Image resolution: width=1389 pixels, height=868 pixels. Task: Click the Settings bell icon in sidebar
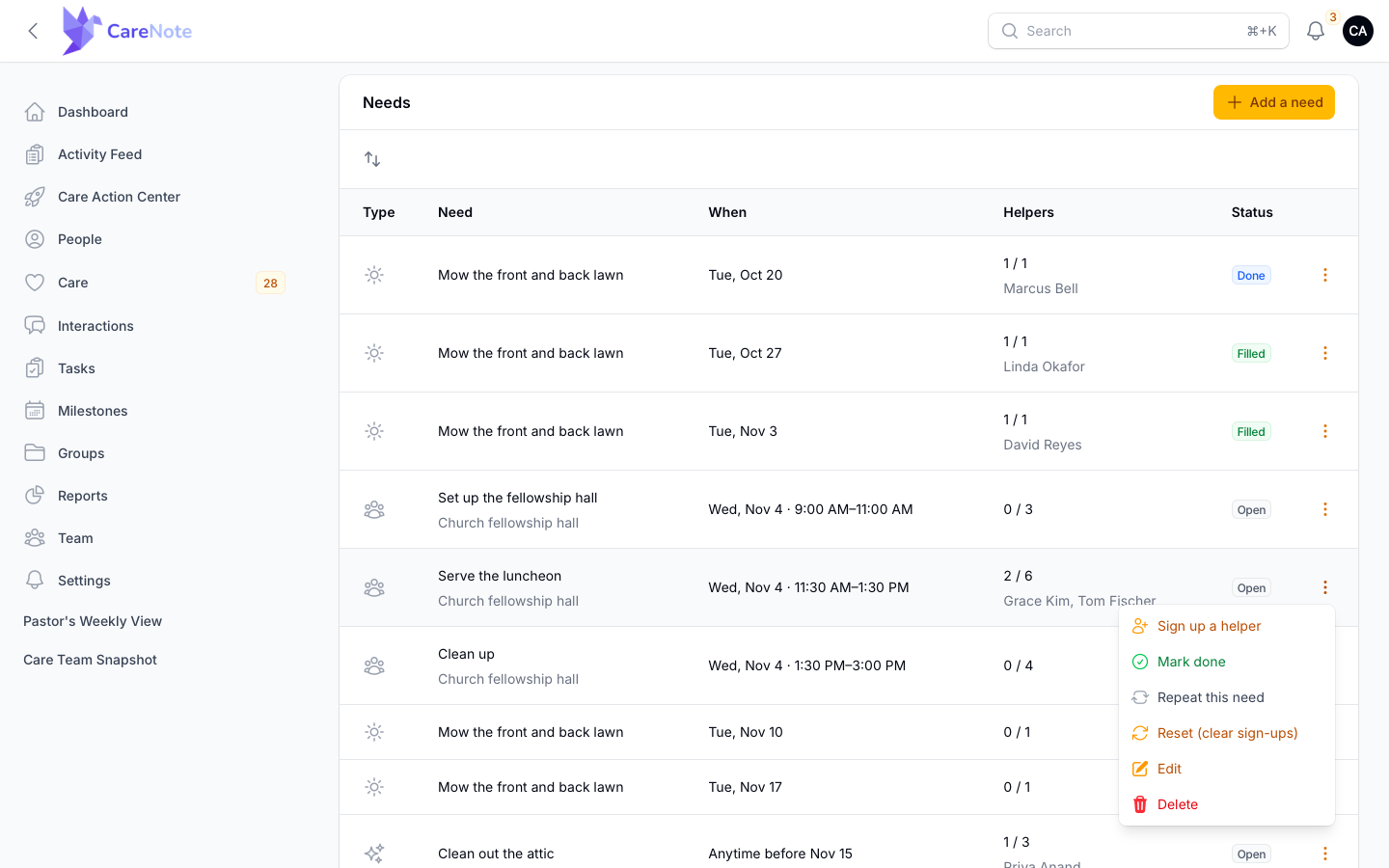click(x=35, y=581)
